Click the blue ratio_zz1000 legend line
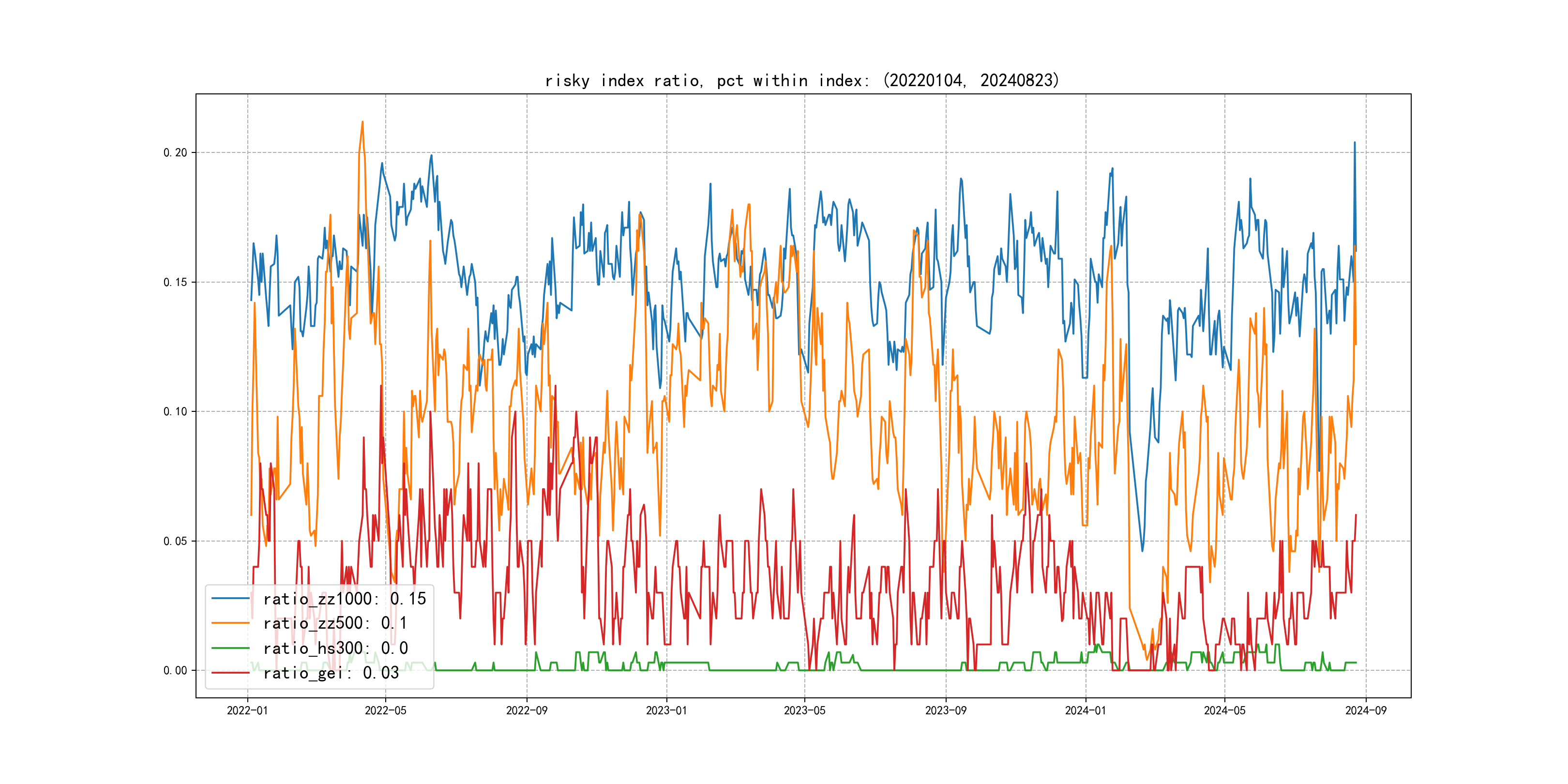 click(x=230, y=598)
